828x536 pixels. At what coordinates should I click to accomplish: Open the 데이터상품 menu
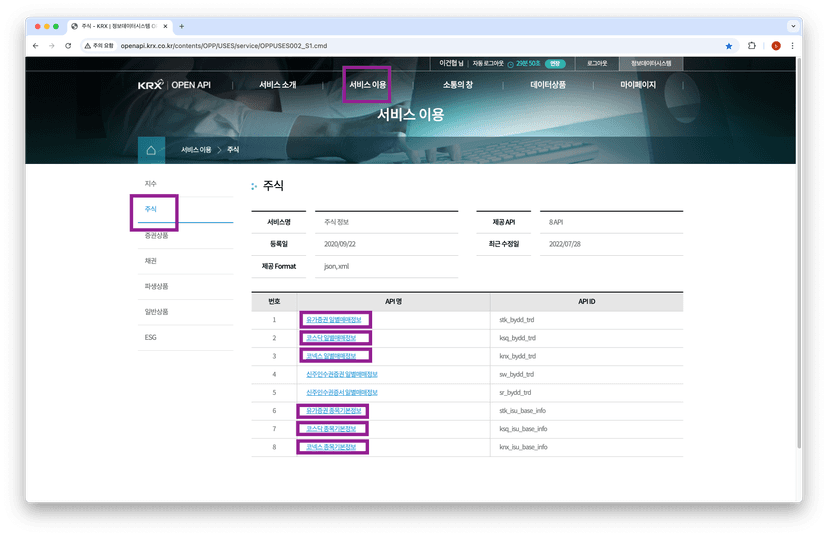tap(548, 84)
